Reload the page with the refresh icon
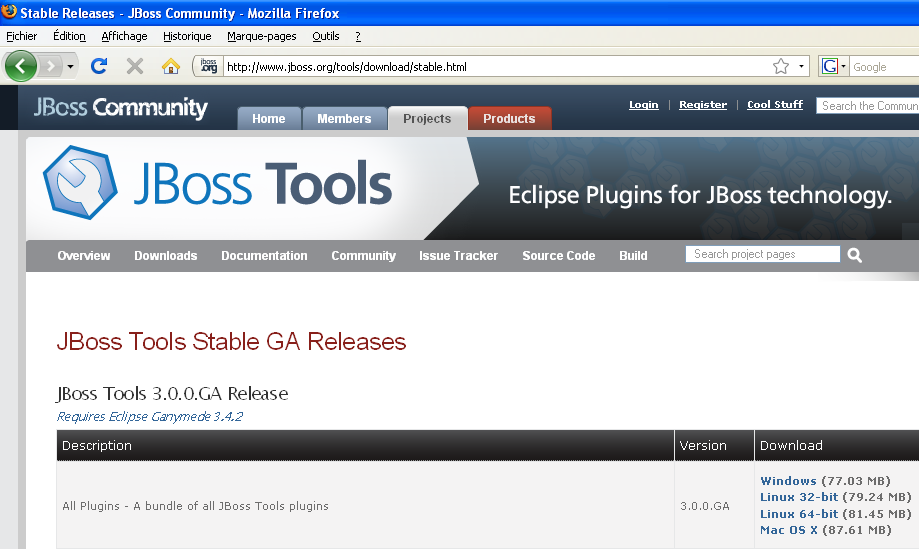 coord(99,67)
